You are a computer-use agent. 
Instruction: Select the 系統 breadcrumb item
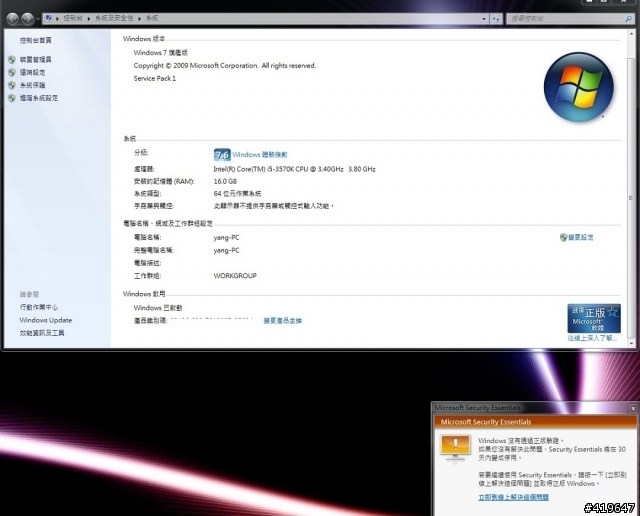click(x=152, y=18)
